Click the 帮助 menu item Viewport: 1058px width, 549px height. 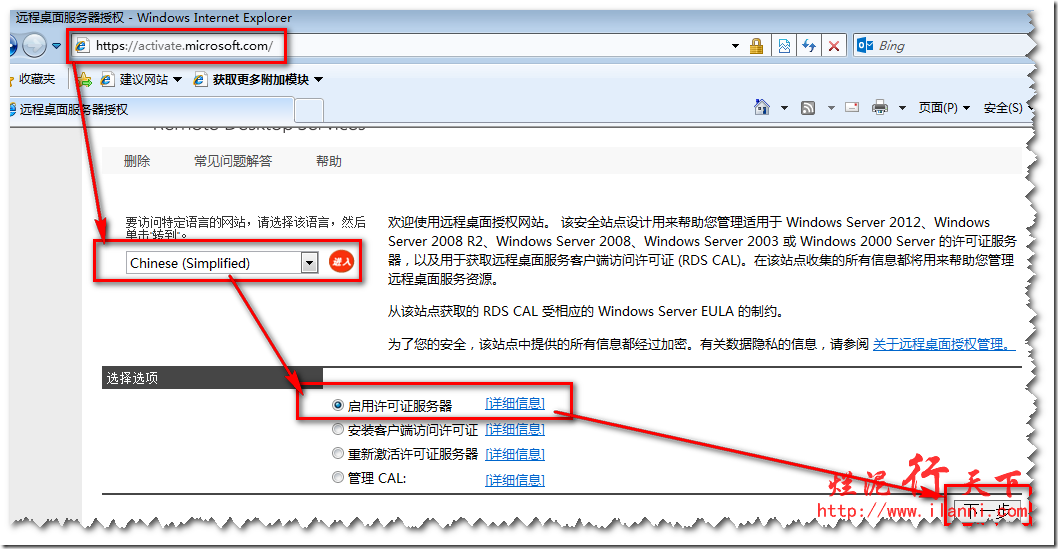[x=329, y=161]
